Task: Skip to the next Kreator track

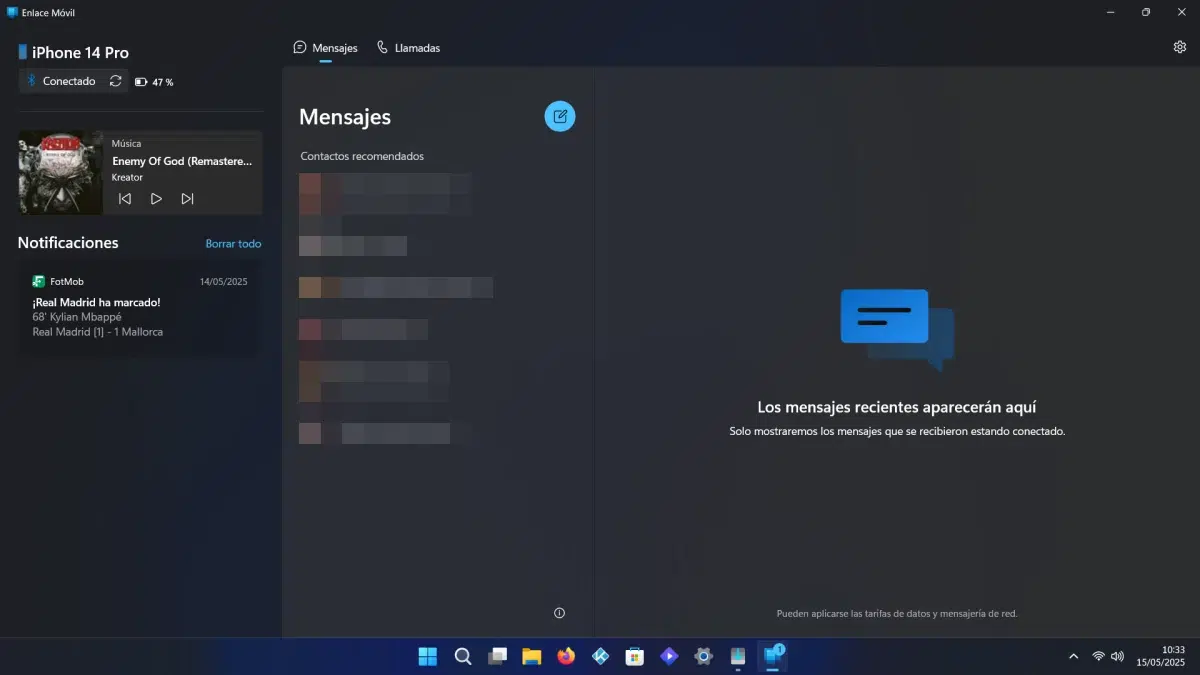Action: [x=187, y=198]
